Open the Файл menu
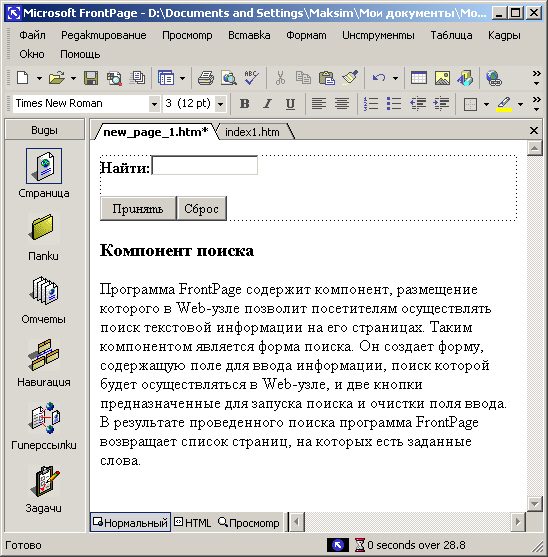The image size is (548, 557). click(x=32, y=35)
